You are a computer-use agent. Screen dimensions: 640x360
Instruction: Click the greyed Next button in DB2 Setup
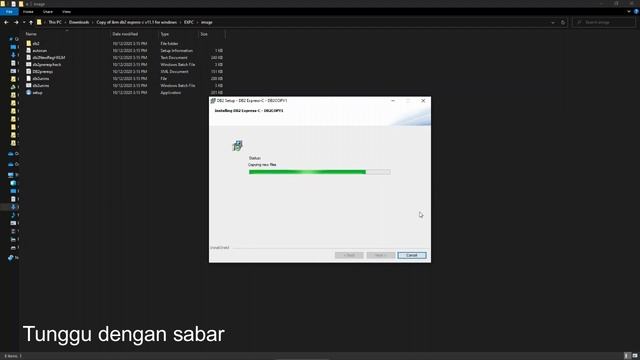pos(380,255)
